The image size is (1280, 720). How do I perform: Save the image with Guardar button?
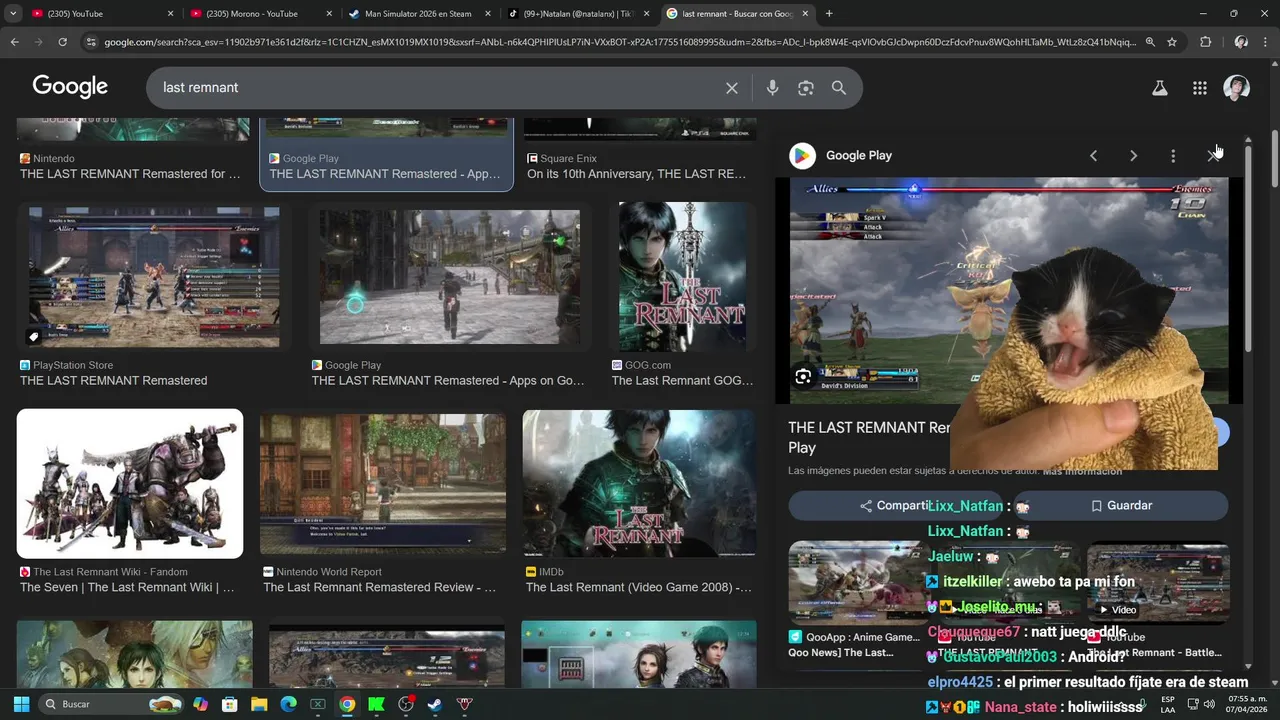1121,506
